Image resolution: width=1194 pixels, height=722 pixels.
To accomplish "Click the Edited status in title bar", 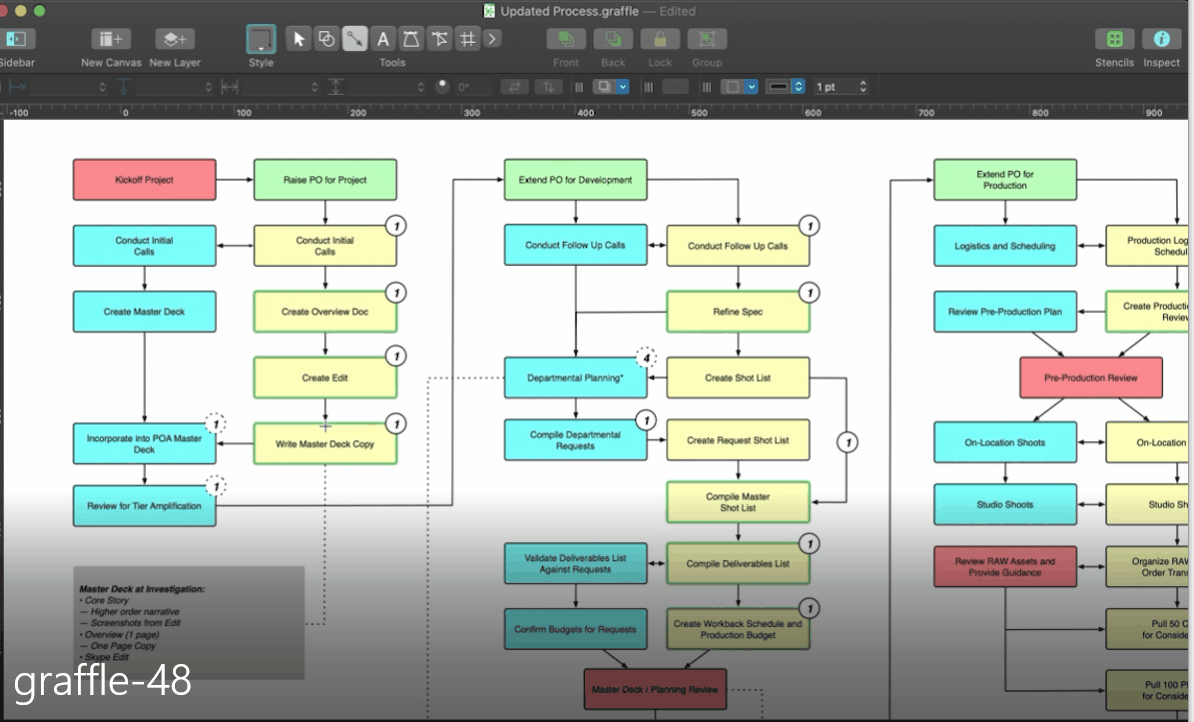I will click(x=678, y=11).
